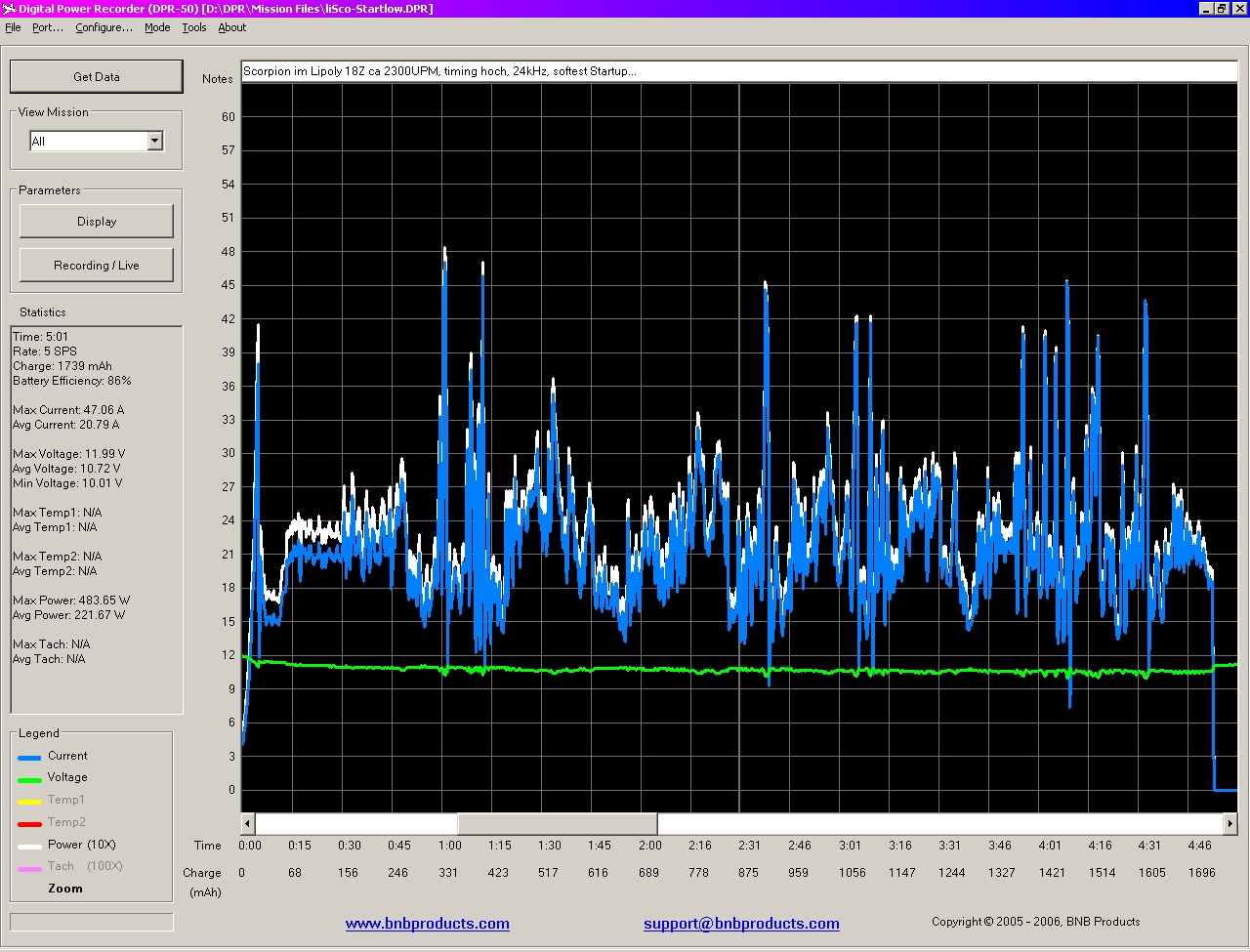This screenshot has width=1250, height=952.
Task: Open the Mode menu
Action: click(x=157, y=27)
